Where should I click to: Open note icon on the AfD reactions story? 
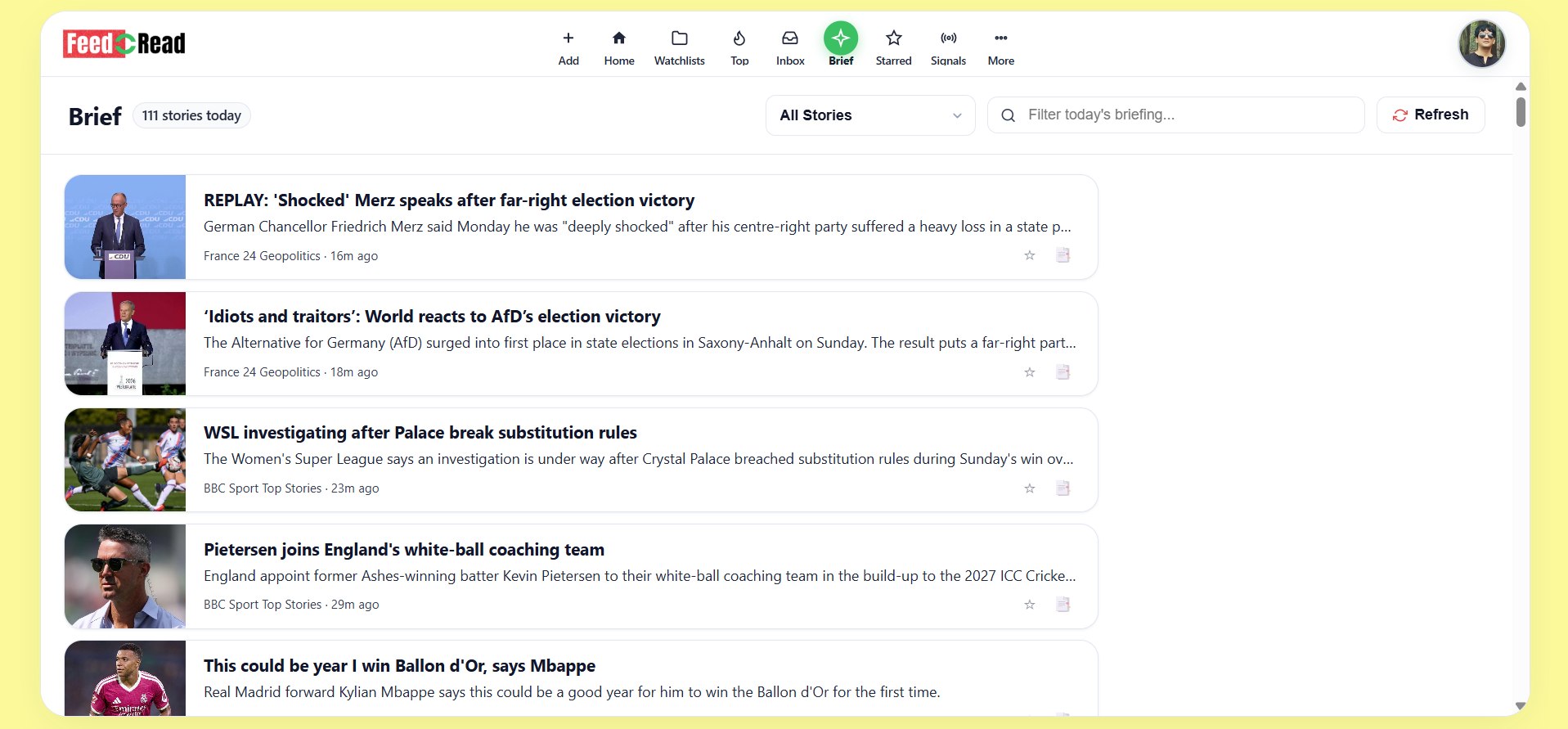pyautogui.click(x=1063, y=372)
